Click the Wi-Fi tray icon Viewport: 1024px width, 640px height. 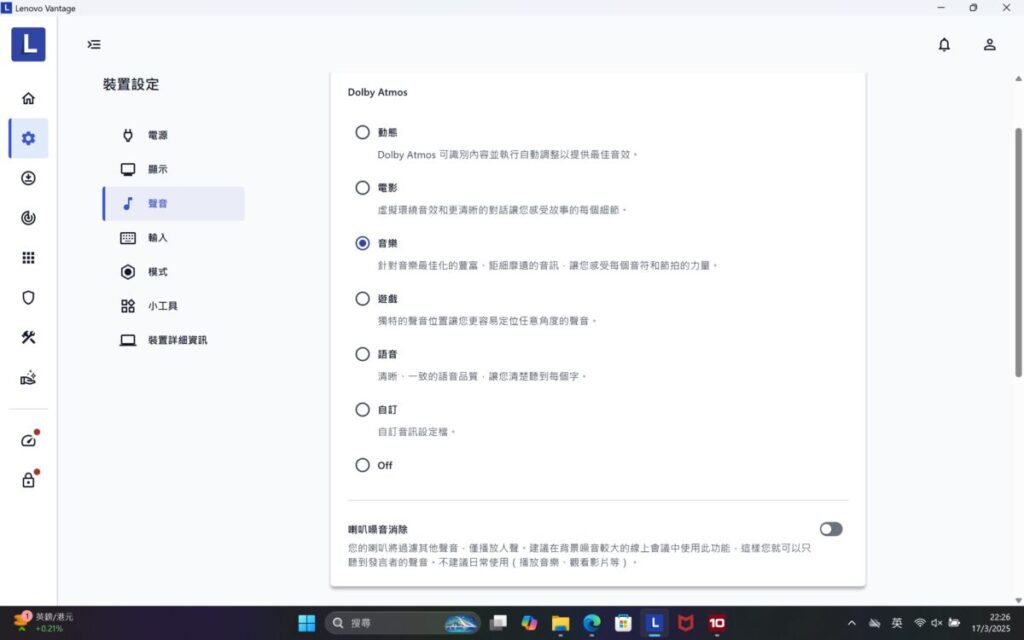click(920, 623)
